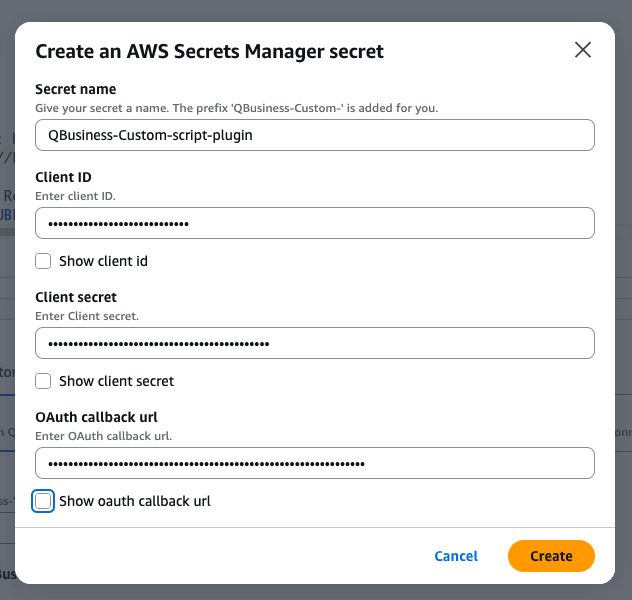Click the "Show client secret" label text

coord(116,381)
